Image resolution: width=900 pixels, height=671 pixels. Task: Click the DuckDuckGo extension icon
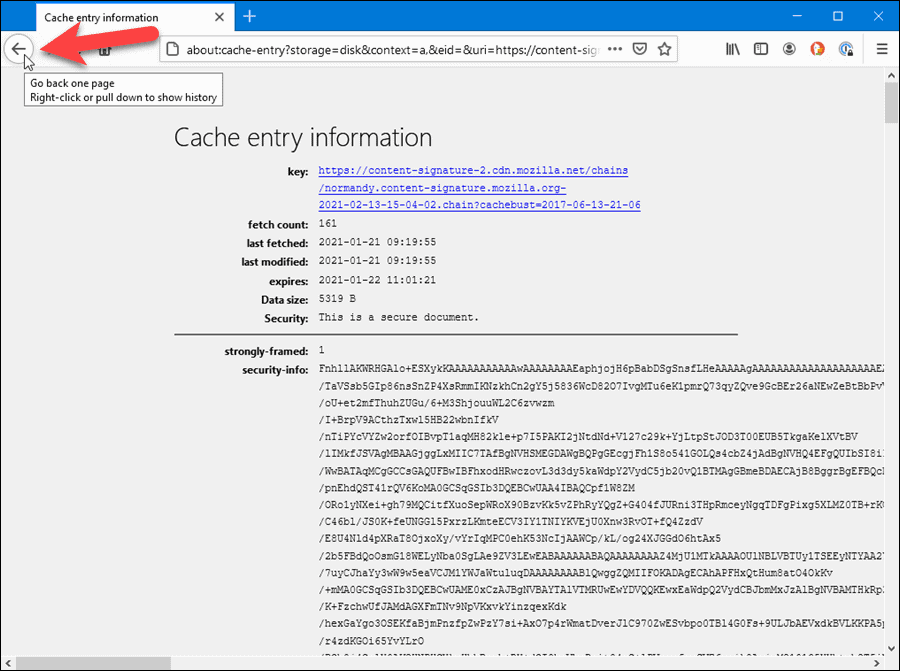(817, 49)
